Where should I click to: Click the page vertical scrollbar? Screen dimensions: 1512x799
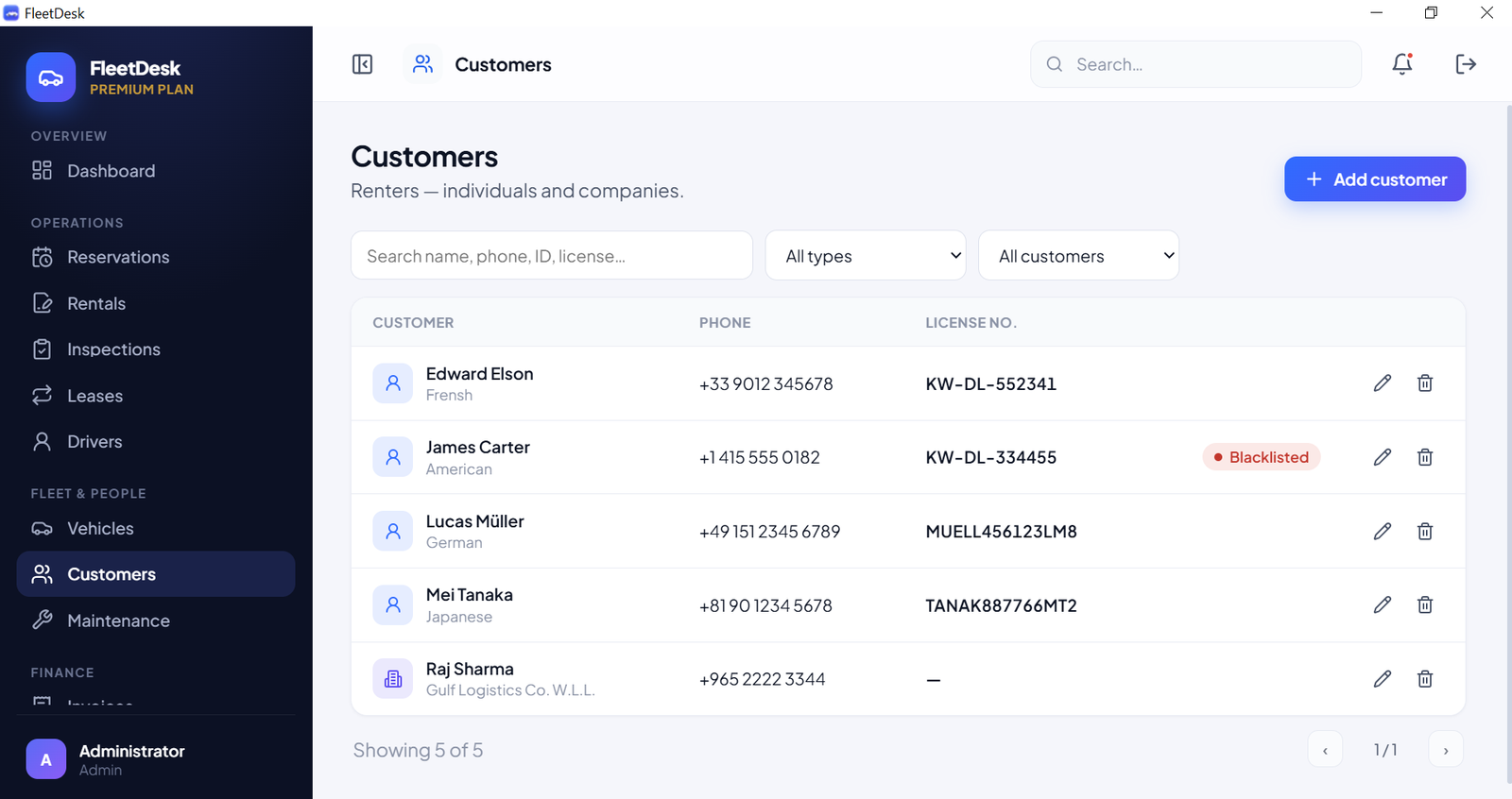(x=1508, y=444)
